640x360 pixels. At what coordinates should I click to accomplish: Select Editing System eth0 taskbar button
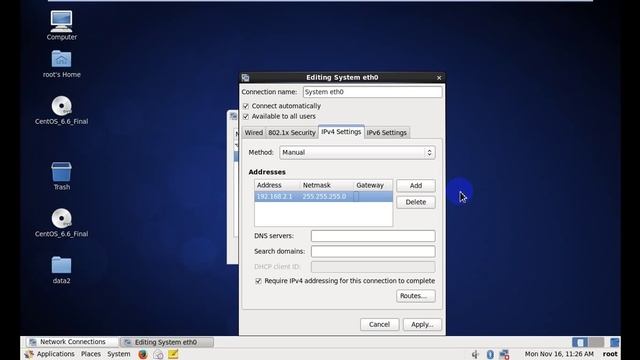point(167,342)
